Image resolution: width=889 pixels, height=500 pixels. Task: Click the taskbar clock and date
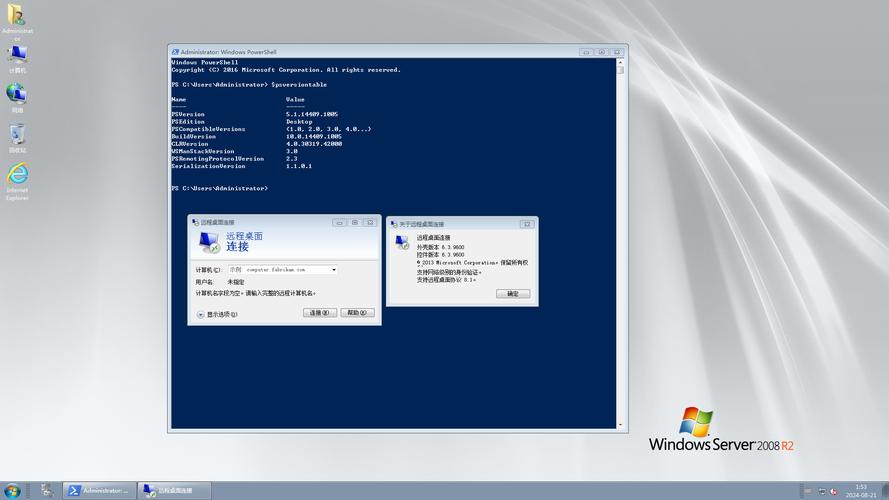click(861, 490)
